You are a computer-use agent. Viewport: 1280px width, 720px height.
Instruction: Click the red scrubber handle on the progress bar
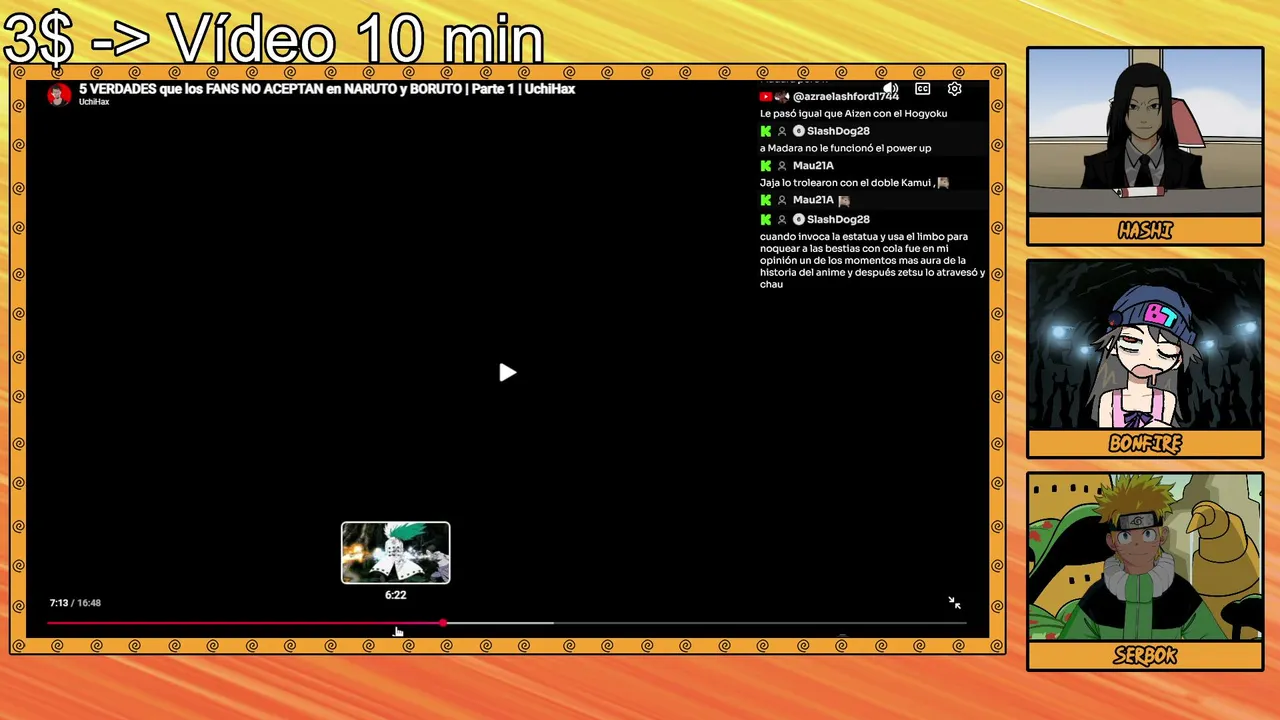(443, 623)
